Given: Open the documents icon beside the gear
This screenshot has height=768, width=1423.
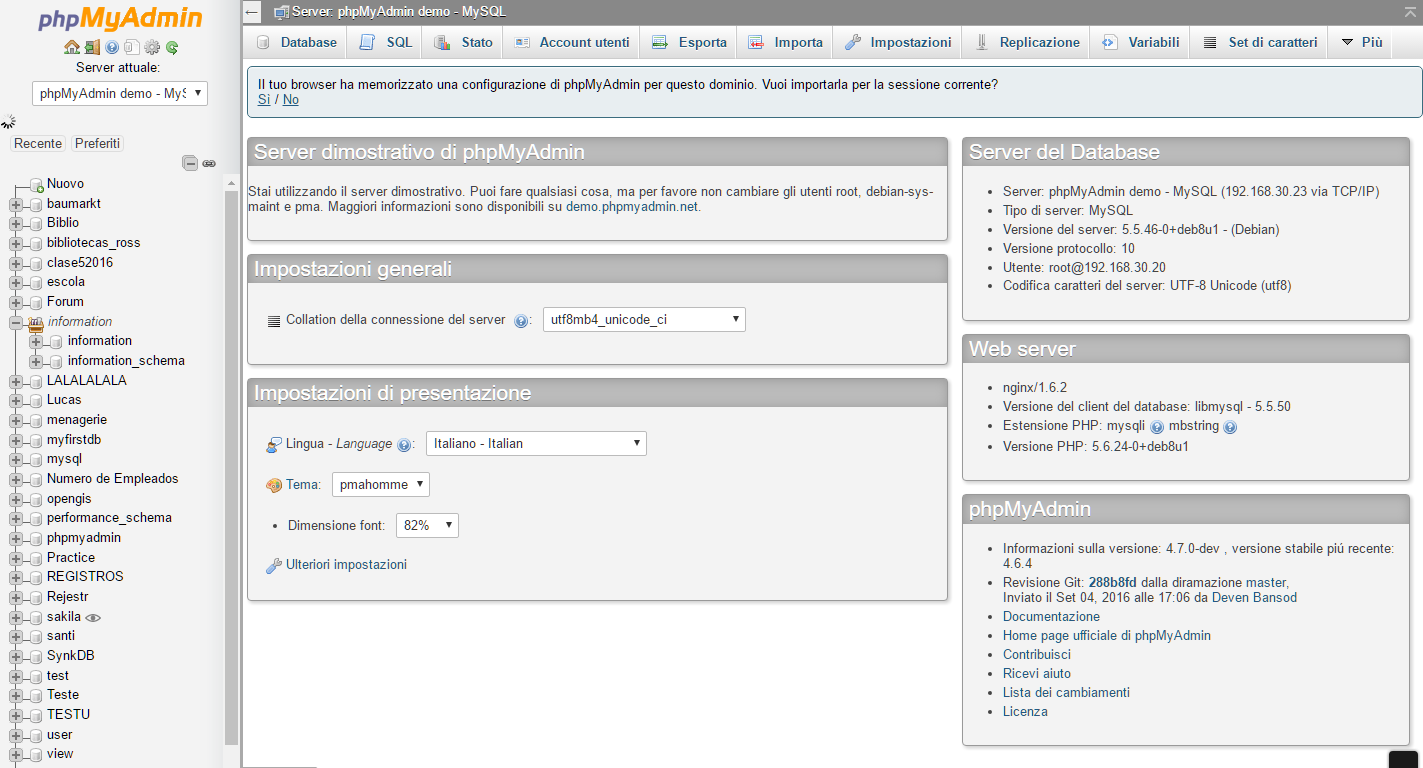Looking at the screenshot, I should [132, 47].
